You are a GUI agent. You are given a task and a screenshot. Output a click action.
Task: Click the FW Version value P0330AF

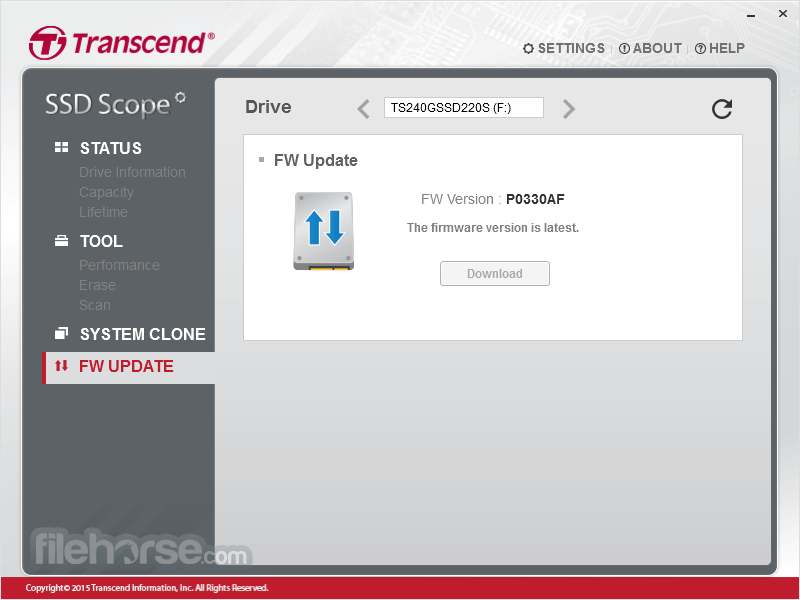coord(535,199)
